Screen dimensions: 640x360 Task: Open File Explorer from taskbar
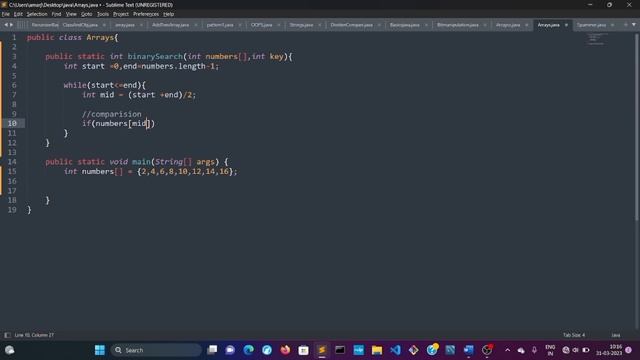(x=377, y=350)
